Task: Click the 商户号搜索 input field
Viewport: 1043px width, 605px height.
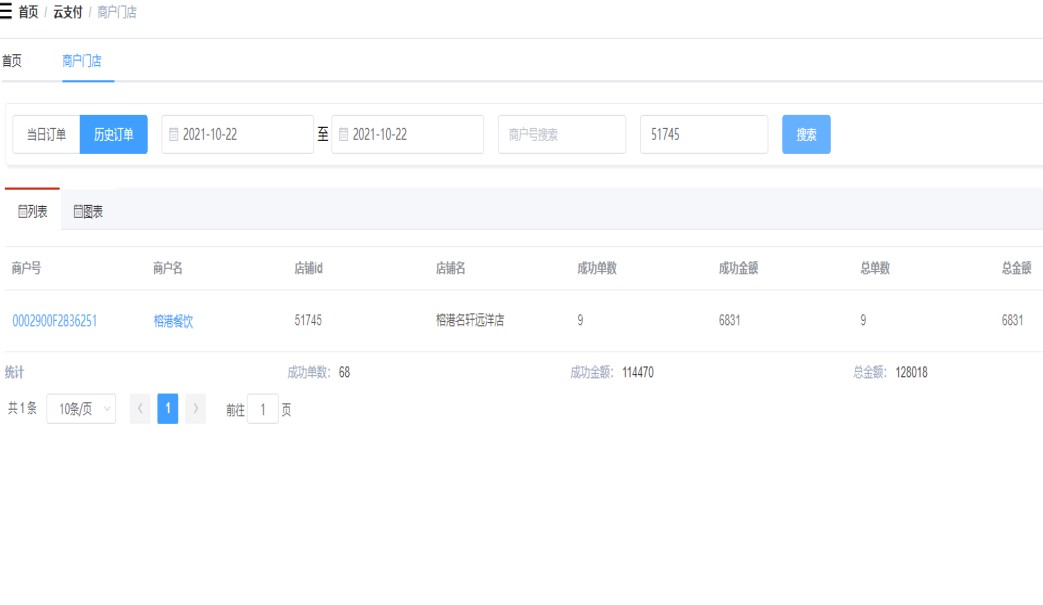Action: (561, 135)
